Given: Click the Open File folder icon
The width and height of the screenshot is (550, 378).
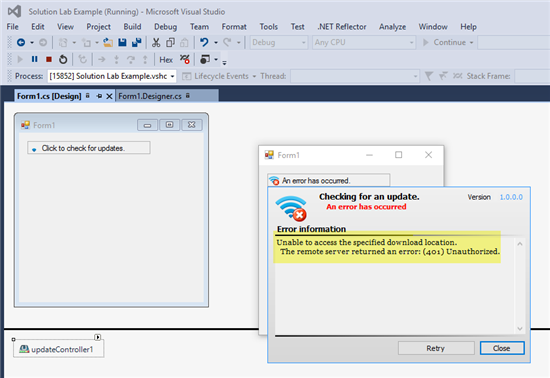Looking at the screenshot, I should coord(108,43).
